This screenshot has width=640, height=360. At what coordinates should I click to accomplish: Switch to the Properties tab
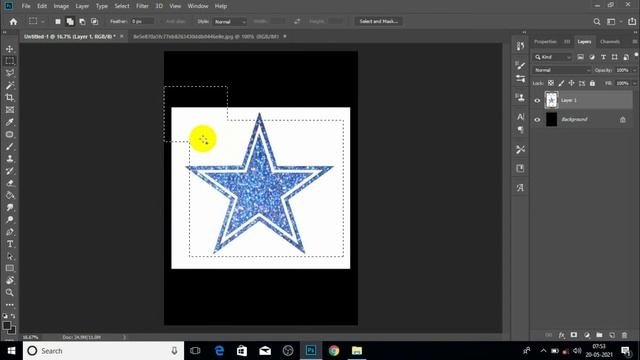(x=545, y=42)
